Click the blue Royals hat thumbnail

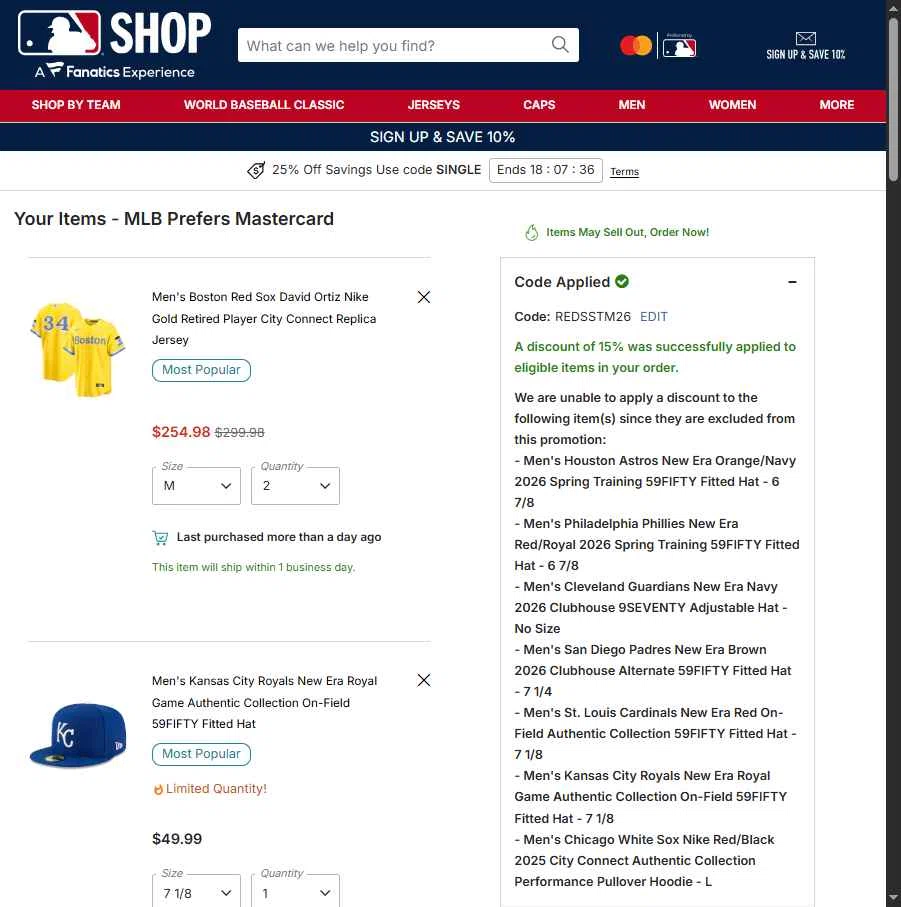(x=77, y=736)
